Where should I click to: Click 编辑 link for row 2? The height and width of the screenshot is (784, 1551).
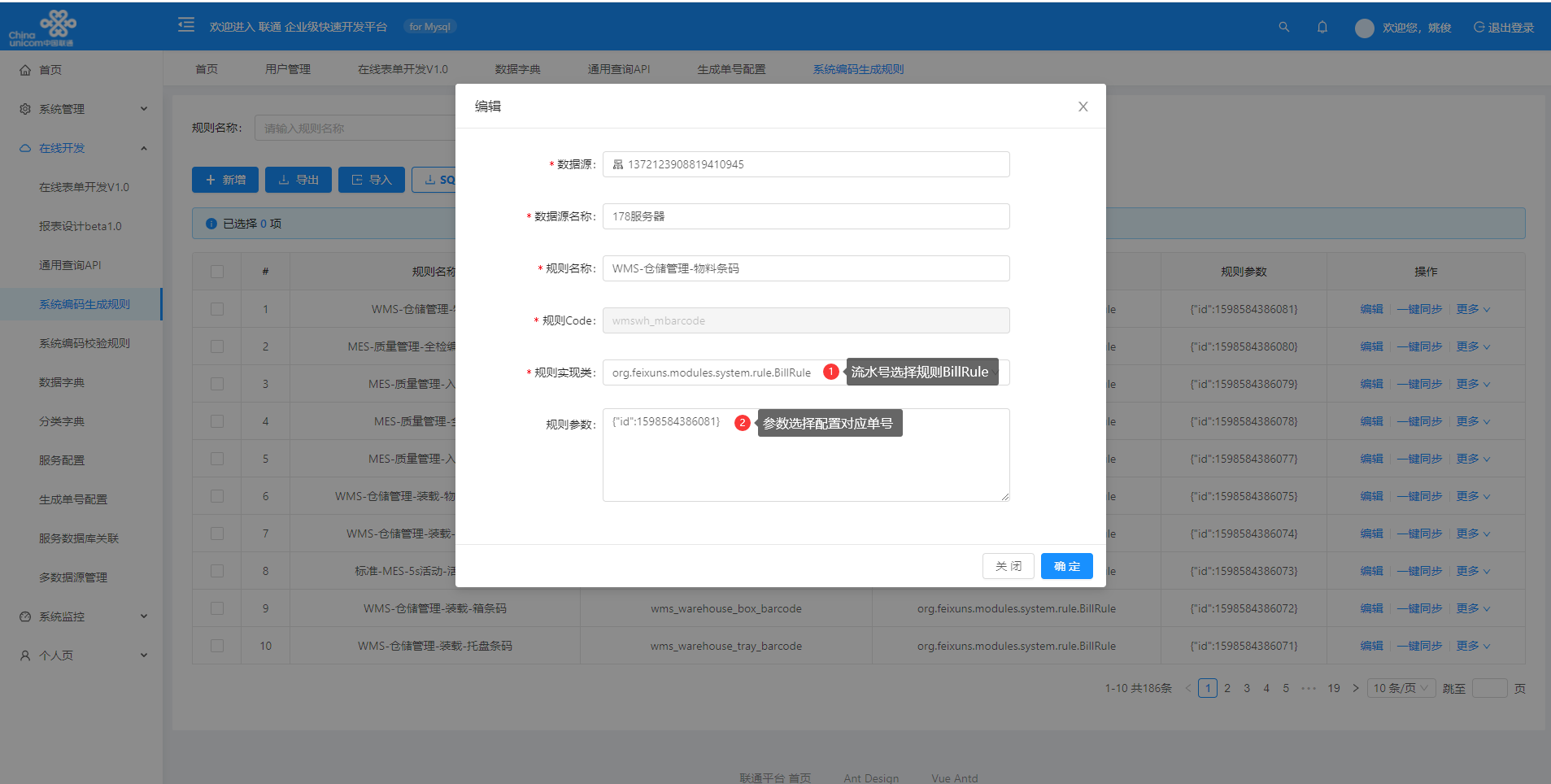[1371, 346]
